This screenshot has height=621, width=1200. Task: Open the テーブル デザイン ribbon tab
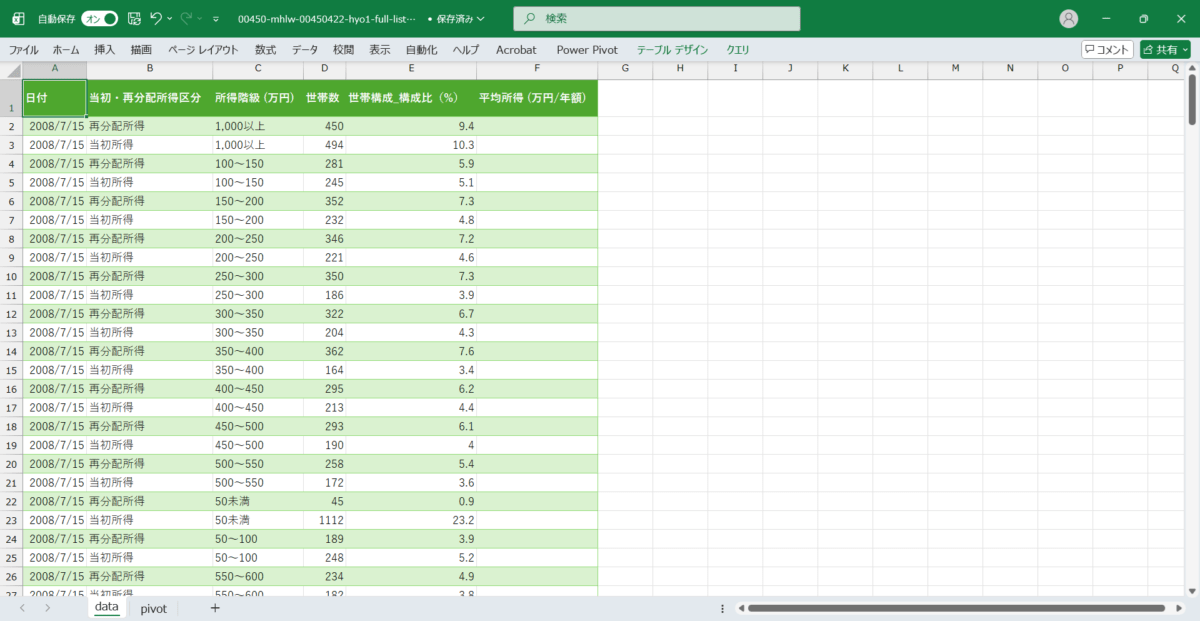click(672, 49)
